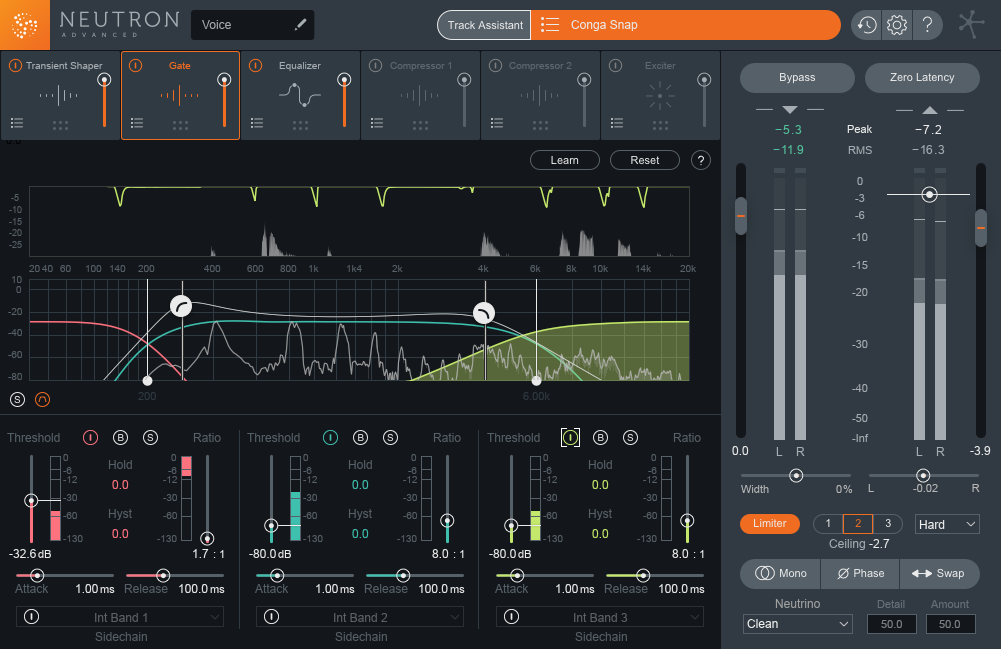The image size is (1001, 649).
Task: Click the Neutrino Detail value field
Action: click(891, 624)
